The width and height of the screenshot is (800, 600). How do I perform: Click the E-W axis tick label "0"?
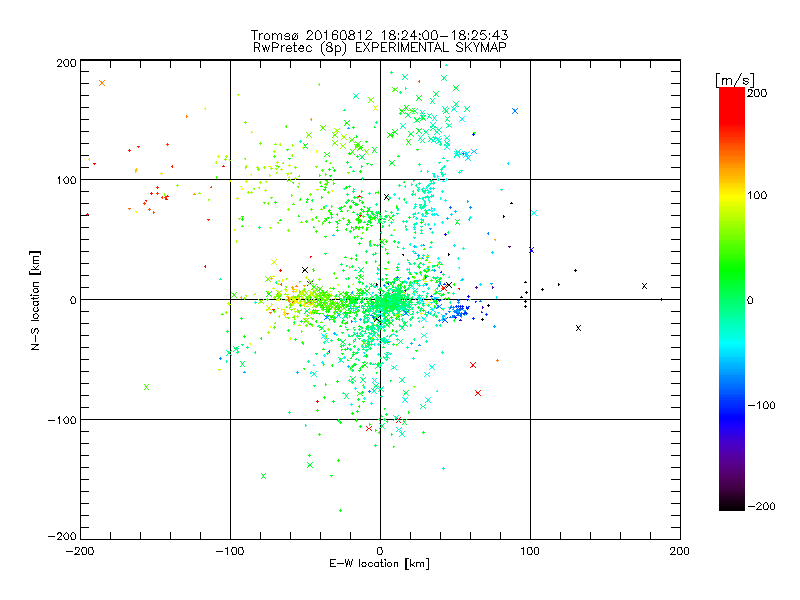[x=380, y=551]
